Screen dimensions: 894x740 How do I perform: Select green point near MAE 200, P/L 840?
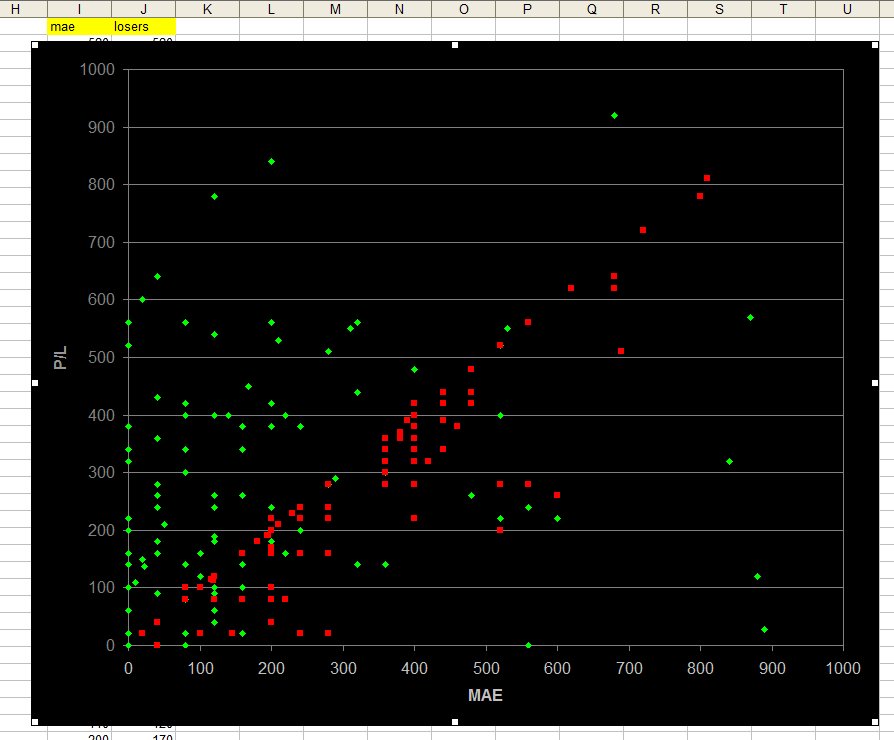[x=271, y=162]
